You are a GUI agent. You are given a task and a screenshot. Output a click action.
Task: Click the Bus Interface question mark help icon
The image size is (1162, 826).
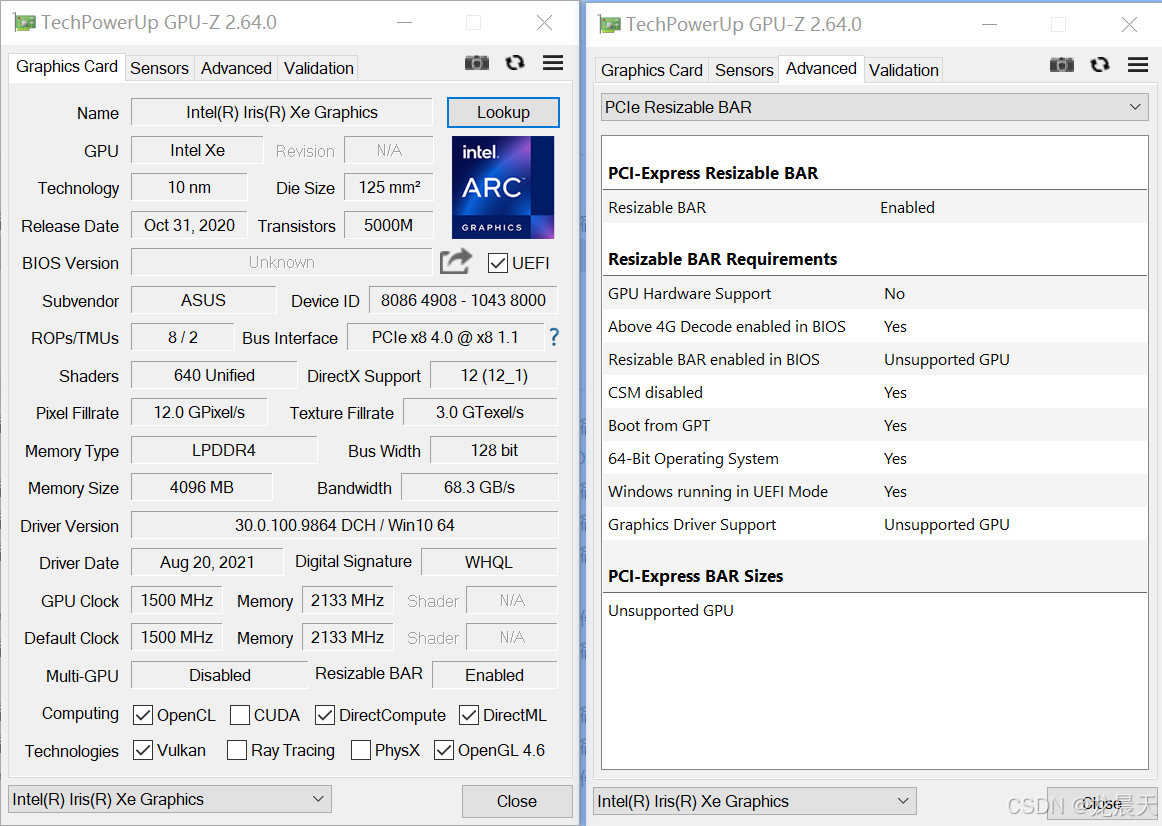tap(554, 338)
